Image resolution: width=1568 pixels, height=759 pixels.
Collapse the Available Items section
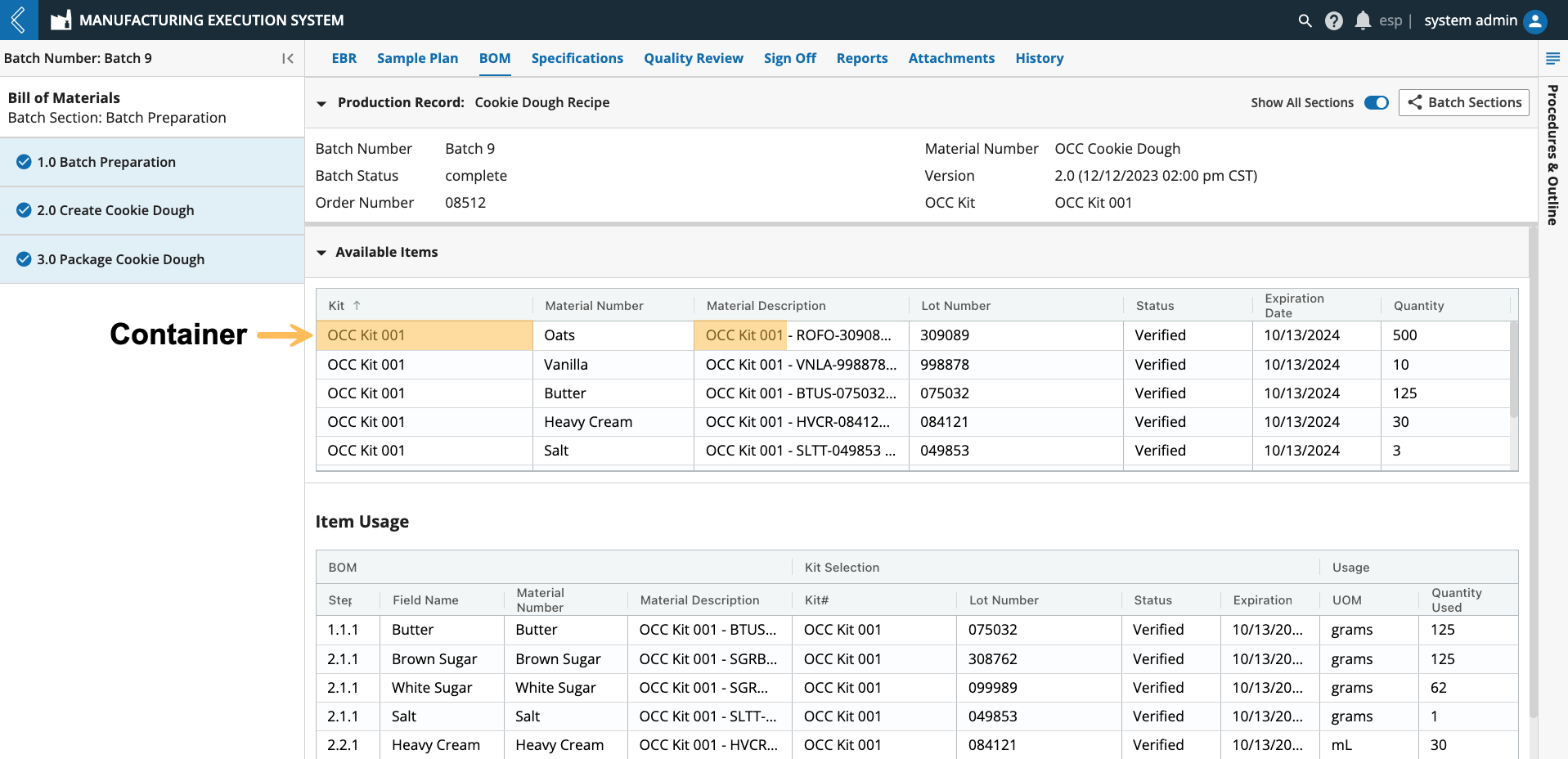tap(321, 253)
